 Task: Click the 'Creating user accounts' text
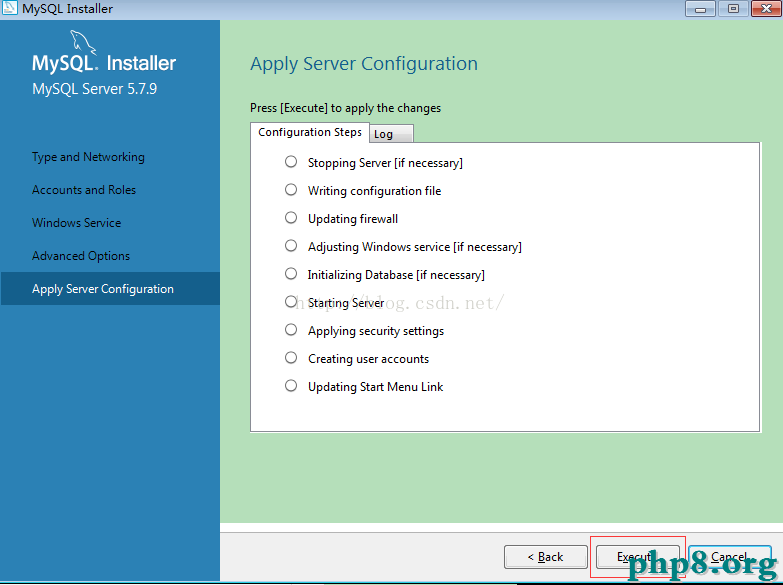click(x=369, y=359)
